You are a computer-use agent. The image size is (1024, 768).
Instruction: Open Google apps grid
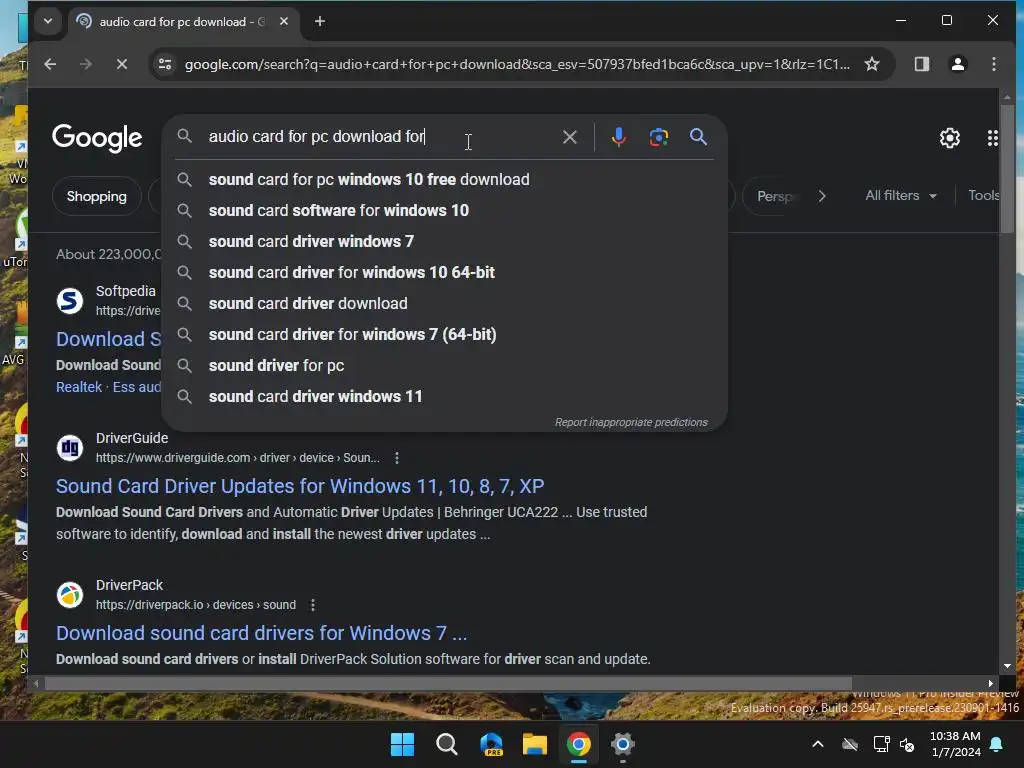click(x=993, y=138)
